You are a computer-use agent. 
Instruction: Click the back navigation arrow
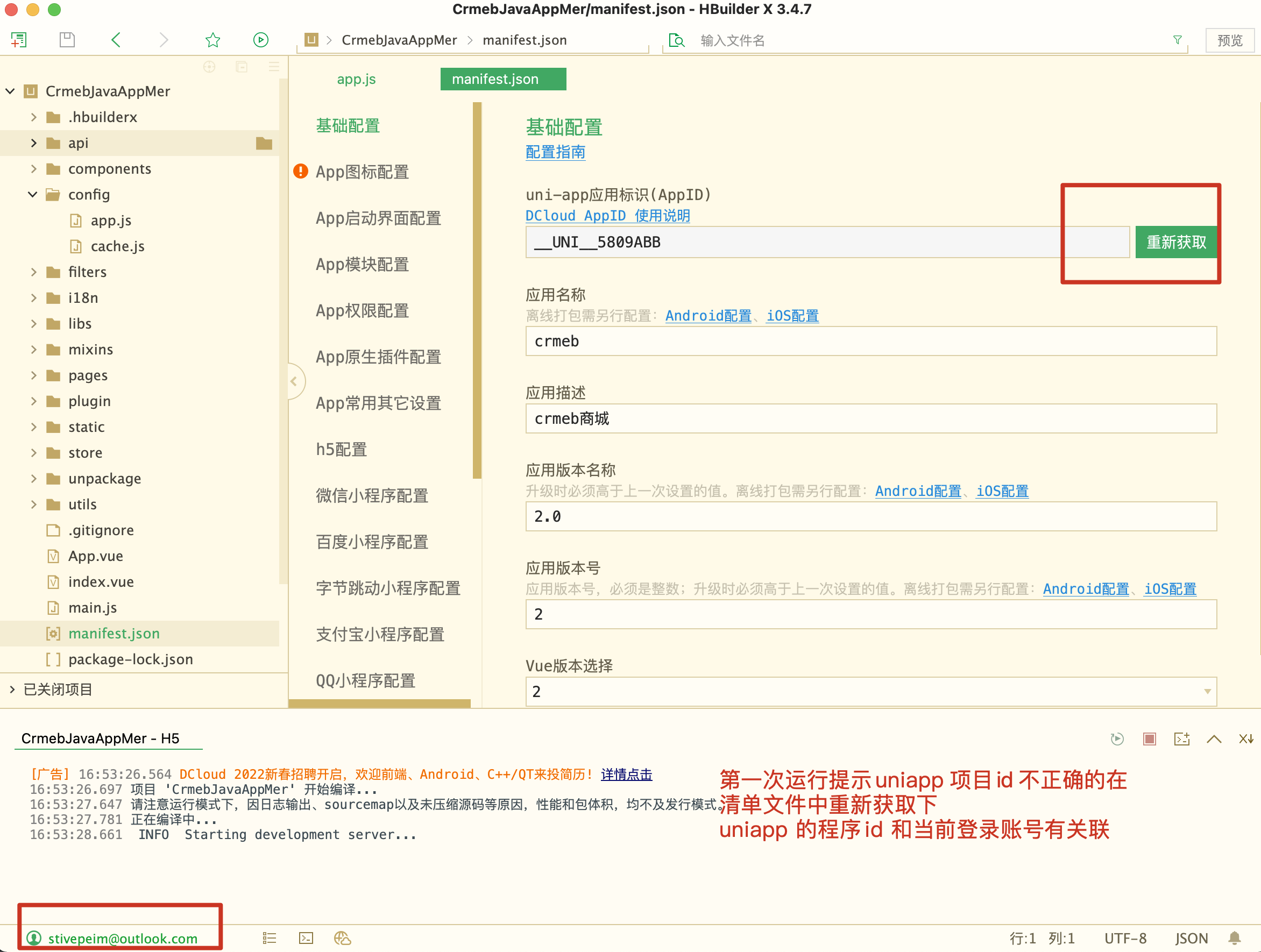pos(116,40)
